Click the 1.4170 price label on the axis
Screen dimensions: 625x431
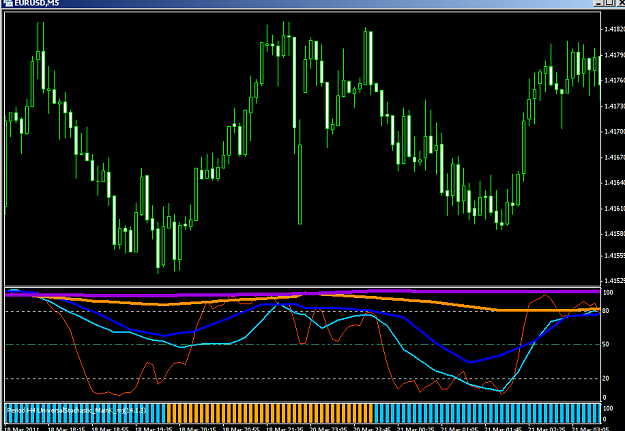point(614,131)
